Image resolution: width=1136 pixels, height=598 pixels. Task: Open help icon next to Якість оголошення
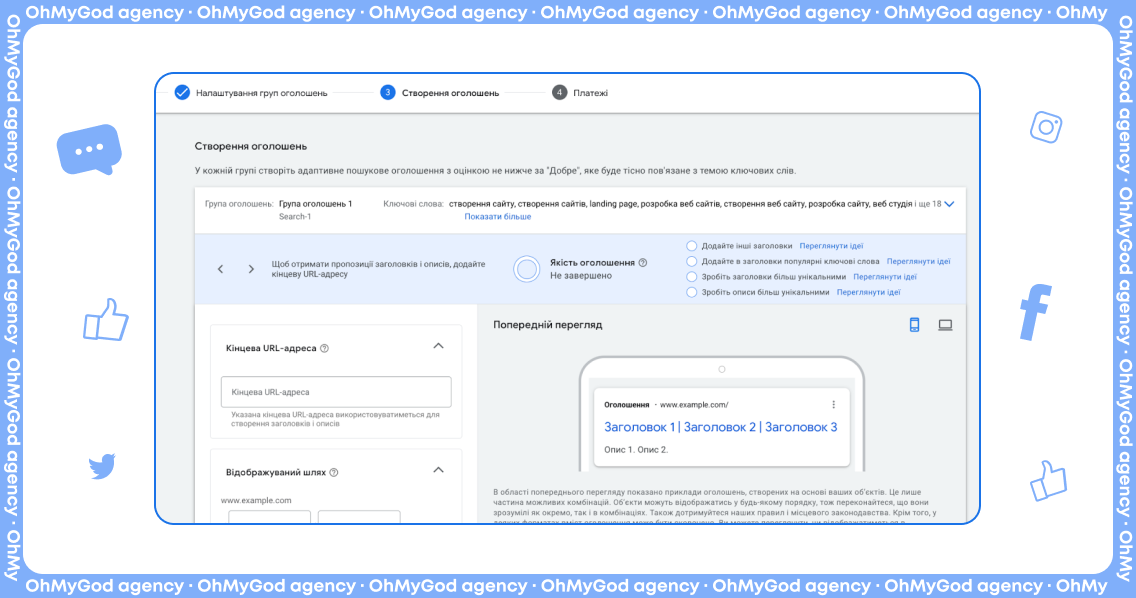(x=643, y=263)
